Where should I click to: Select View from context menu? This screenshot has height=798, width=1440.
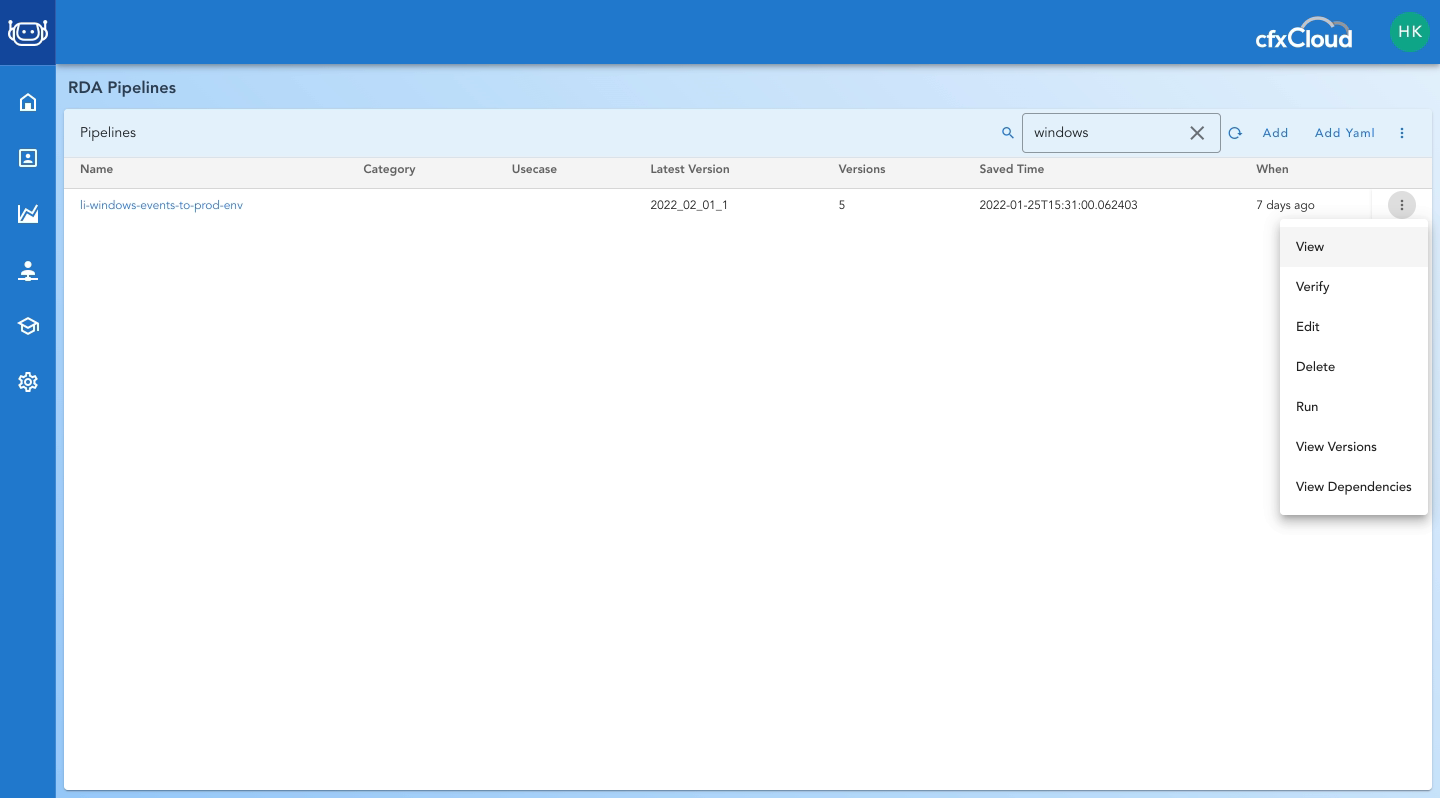[x=1354, y=247]
